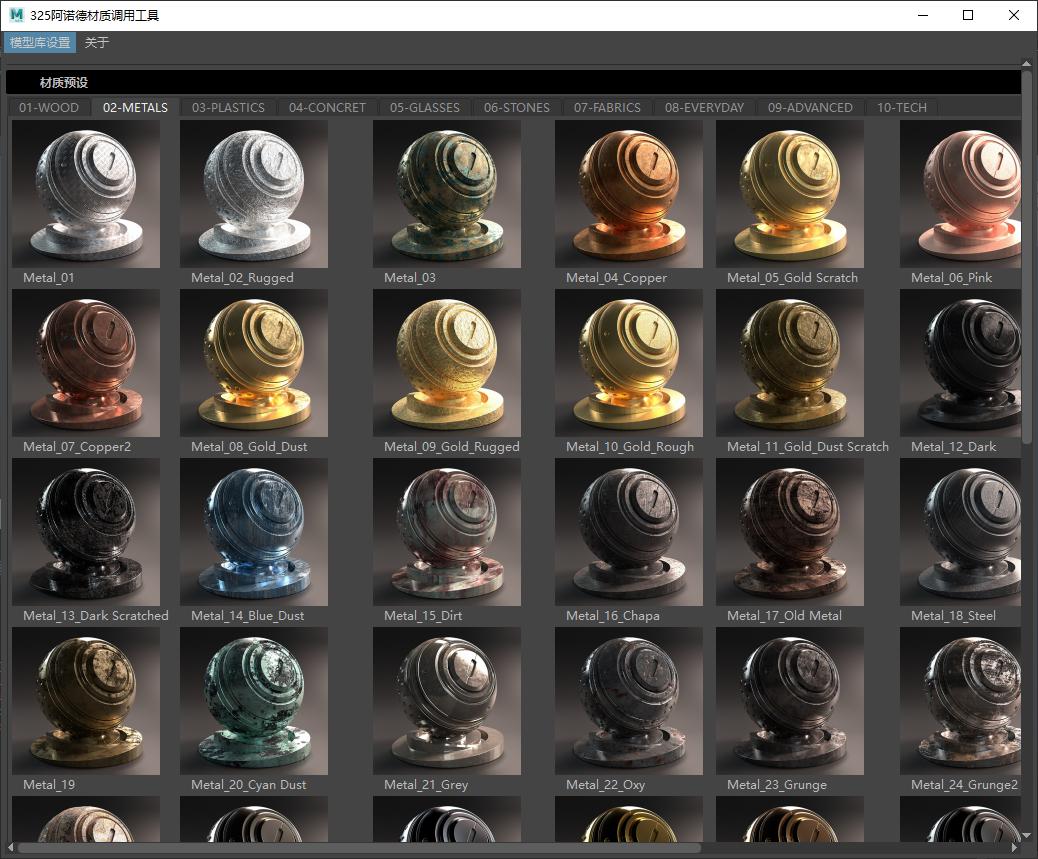Select the Metal_12_Dark sphere thumbnail
Screen dimensions: 1038x859
(x=960, y=363)
